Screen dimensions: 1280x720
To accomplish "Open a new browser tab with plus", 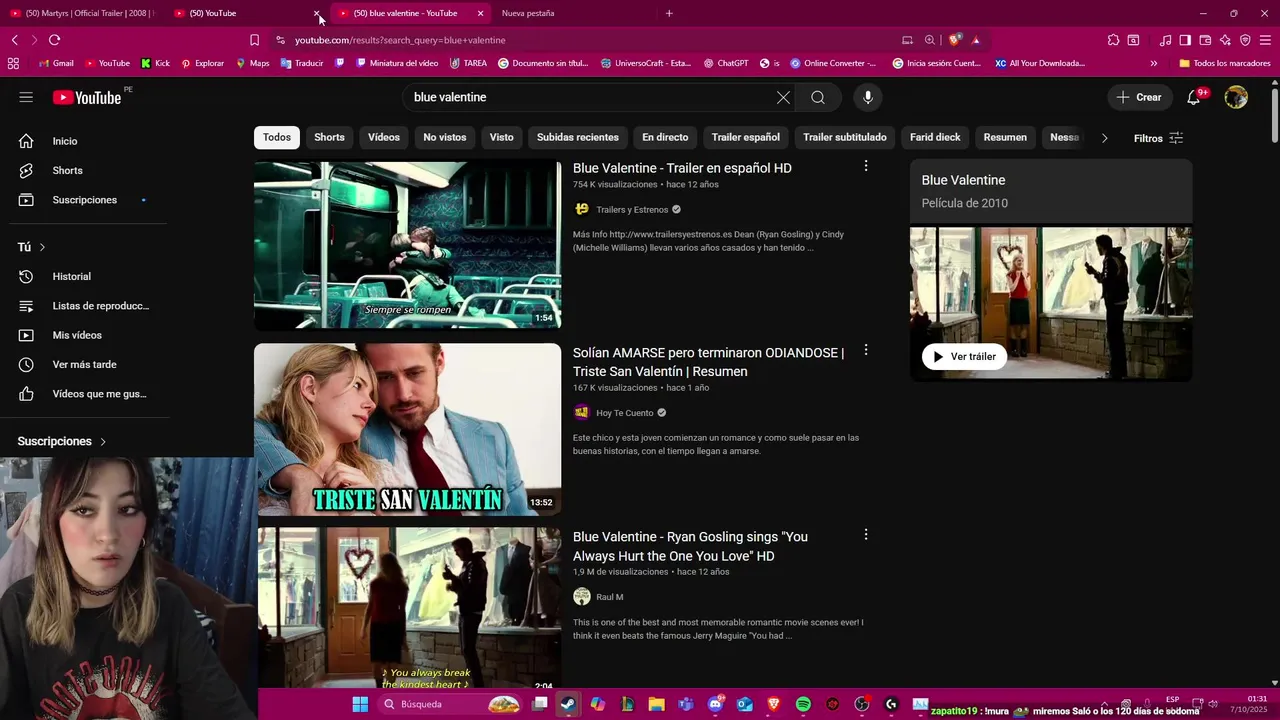I will click(669, 13).
